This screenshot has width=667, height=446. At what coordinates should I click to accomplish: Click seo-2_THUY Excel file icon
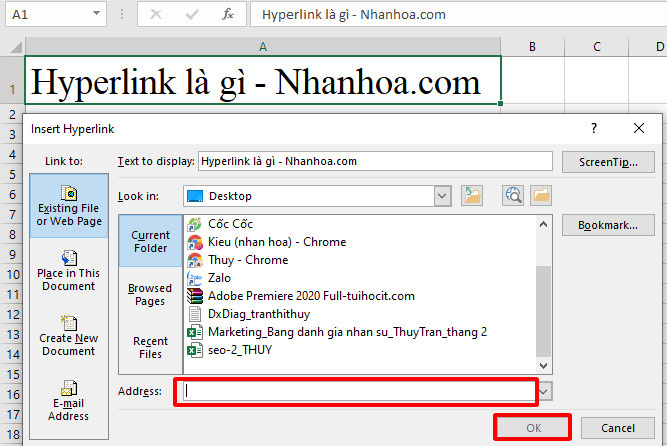coord(195,350)
